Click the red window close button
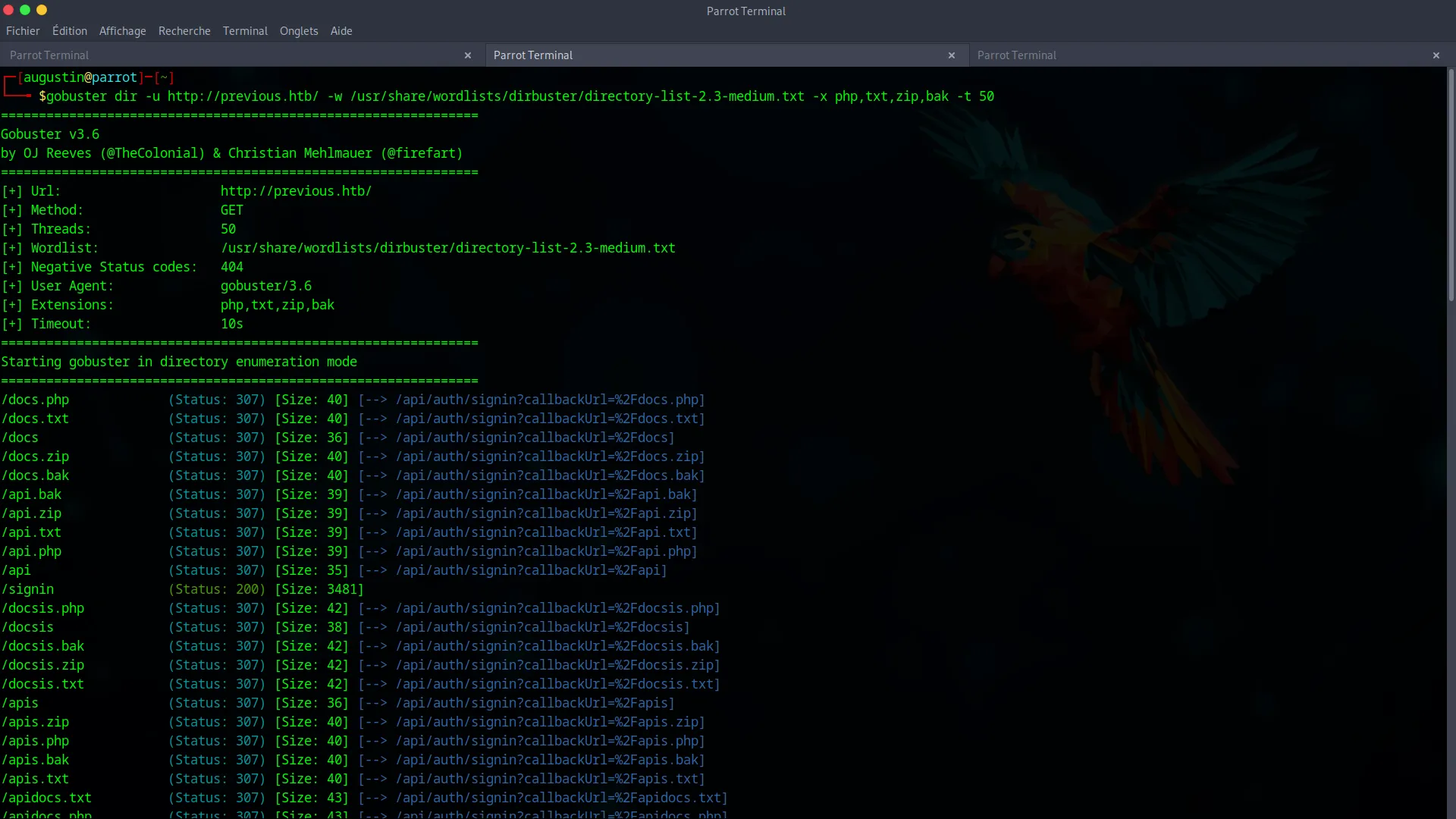The image size is (1456, 819). (x=8, y=10)
